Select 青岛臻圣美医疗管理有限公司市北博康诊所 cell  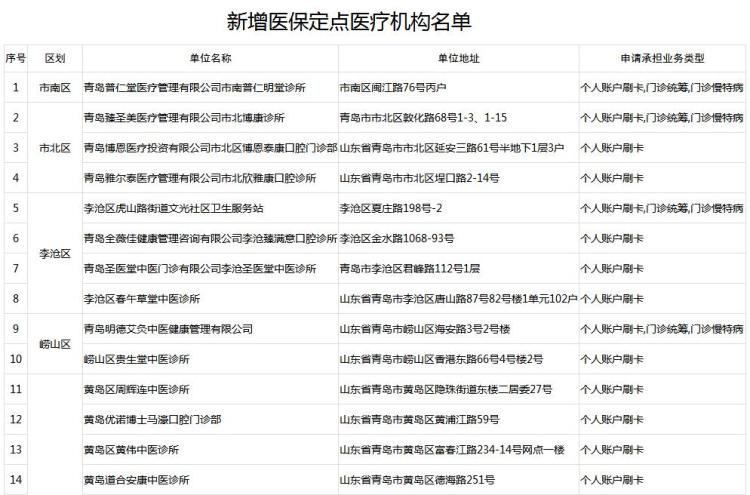(210, 118)
